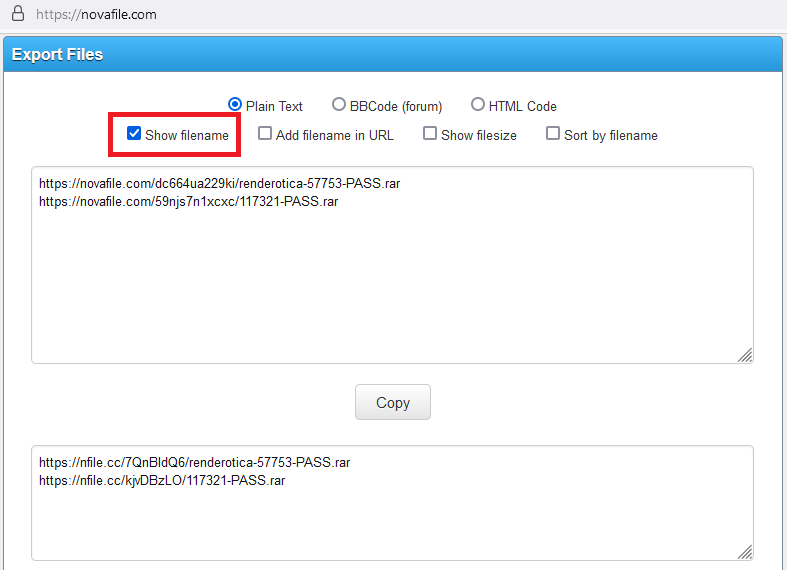Click the nfile.cc 117321-PASS.rar link line
Image resolution: width=787 pixels, height=570 pixels.
point(162,480)
